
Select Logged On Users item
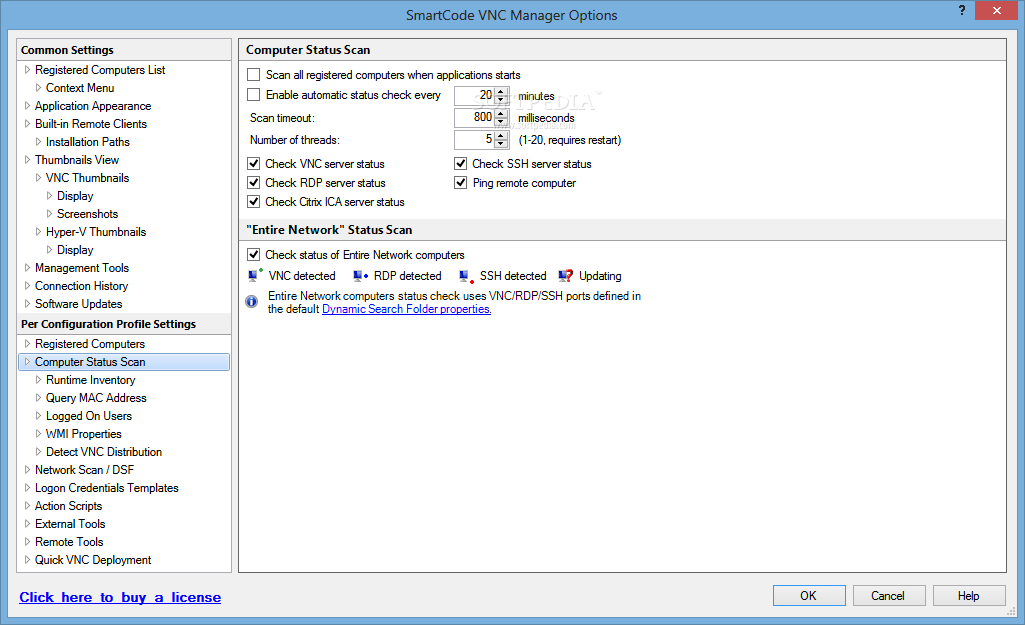pyautogui.click(x=89, y=416)
